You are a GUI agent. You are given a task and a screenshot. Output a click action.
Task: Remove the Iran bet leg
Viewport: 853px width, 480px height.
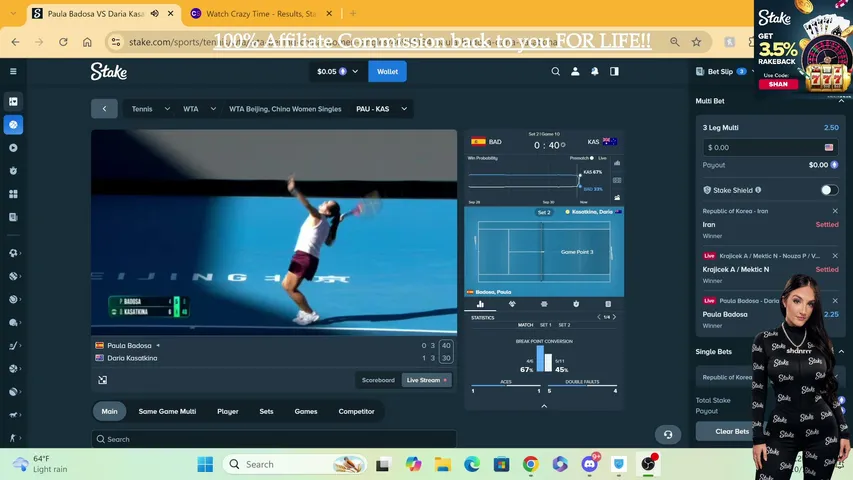(835, 211)
